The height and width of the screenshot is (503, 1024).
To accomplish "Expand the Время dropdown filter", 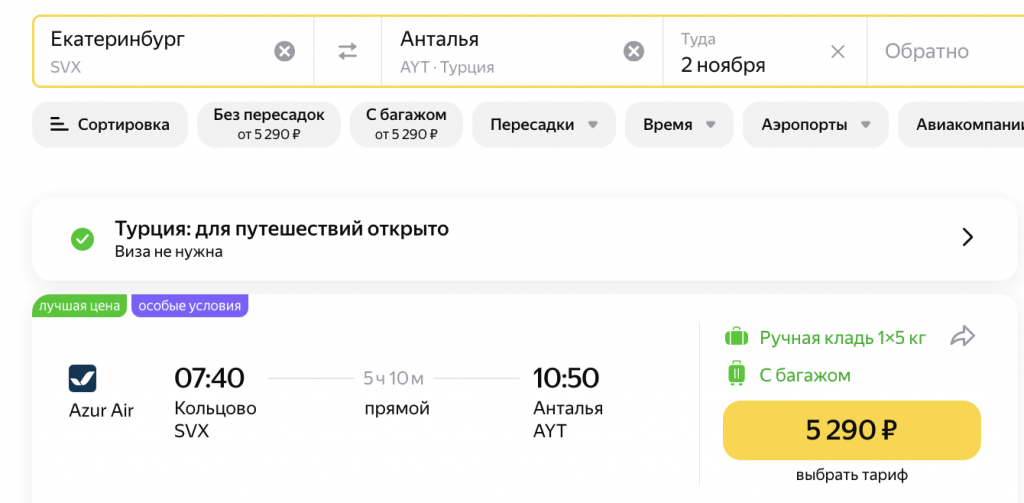I will [679, 125].
